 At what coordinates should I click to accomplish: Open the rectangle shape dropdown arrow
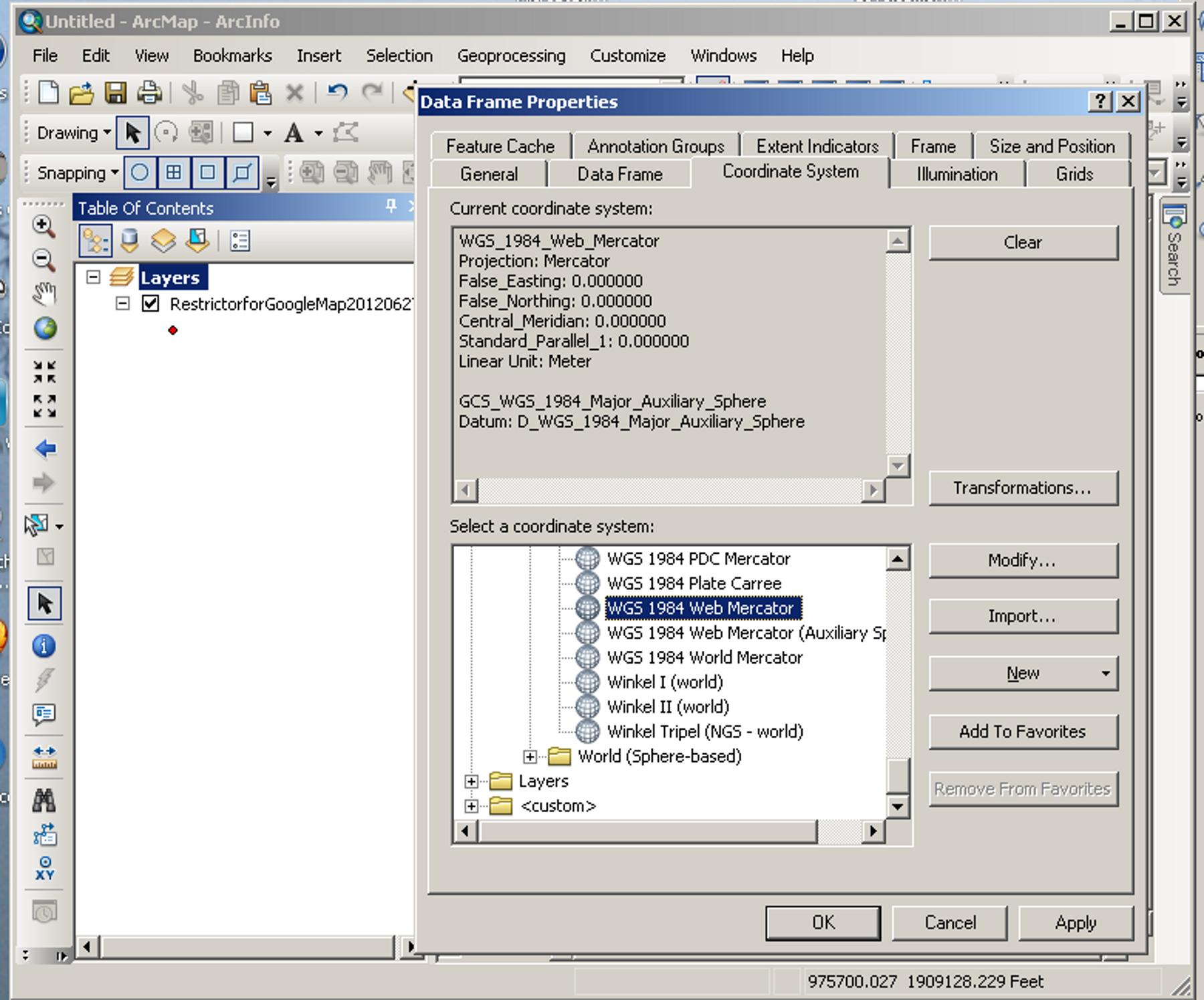[268, 133]
